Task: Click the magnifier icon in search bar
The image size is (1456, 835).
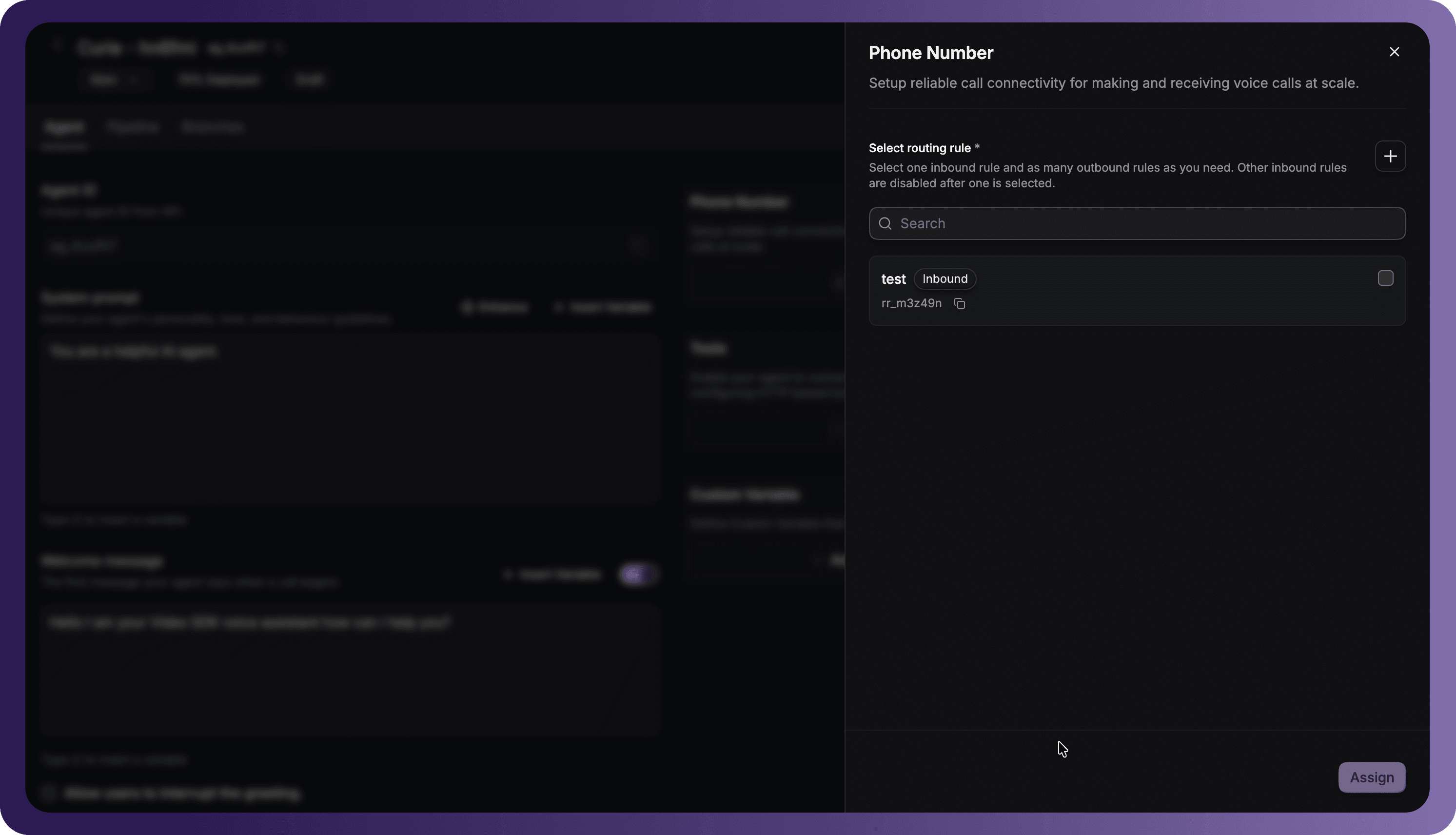Action: click(885, 223)
